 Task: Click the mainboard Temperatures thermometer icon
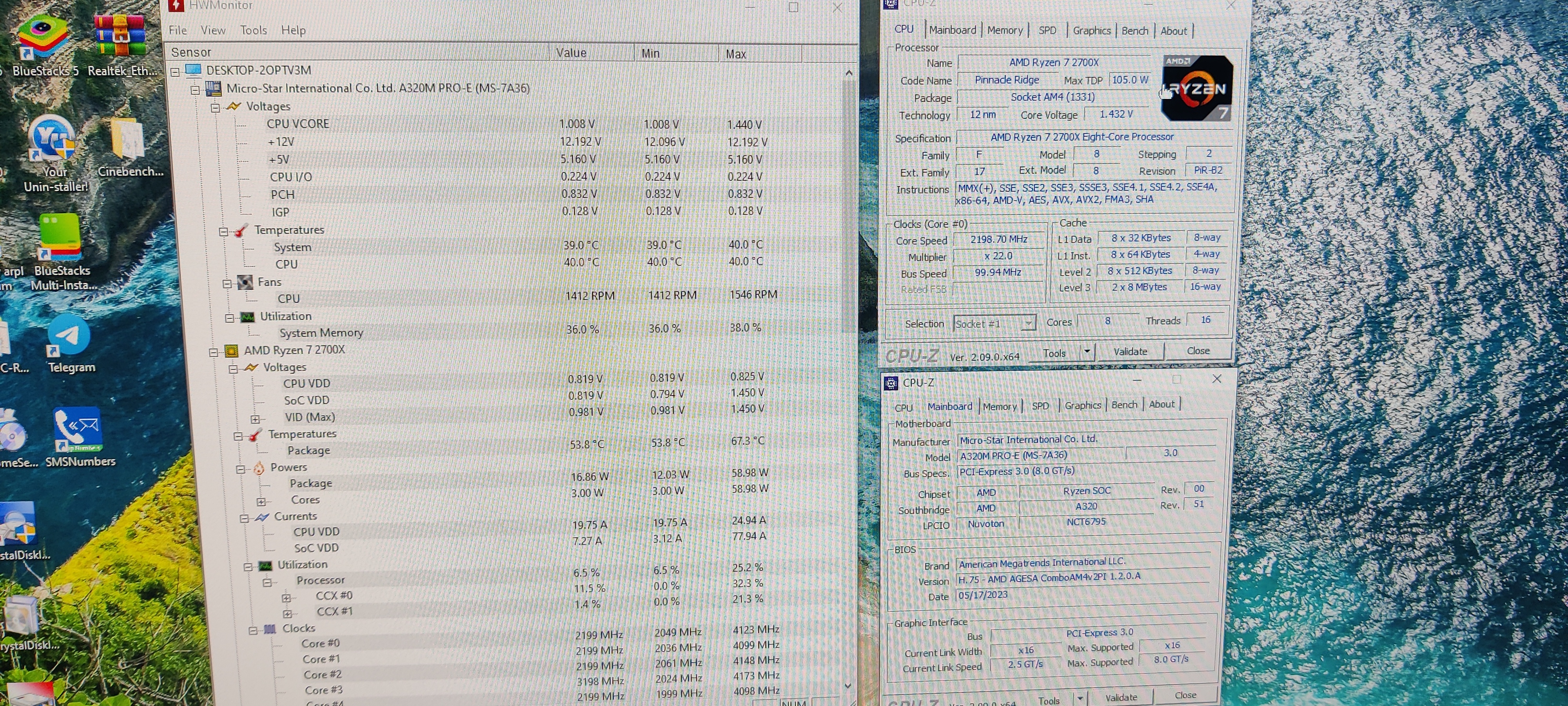click(242, 230)
